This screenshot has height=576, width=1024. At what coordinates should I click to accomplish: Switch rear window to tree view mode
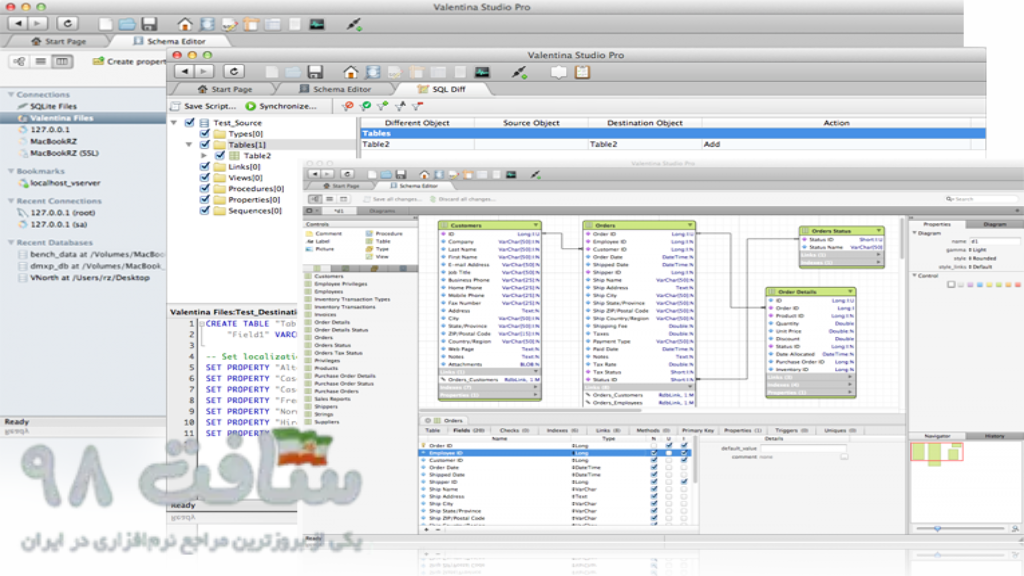(x=19, y=61)
